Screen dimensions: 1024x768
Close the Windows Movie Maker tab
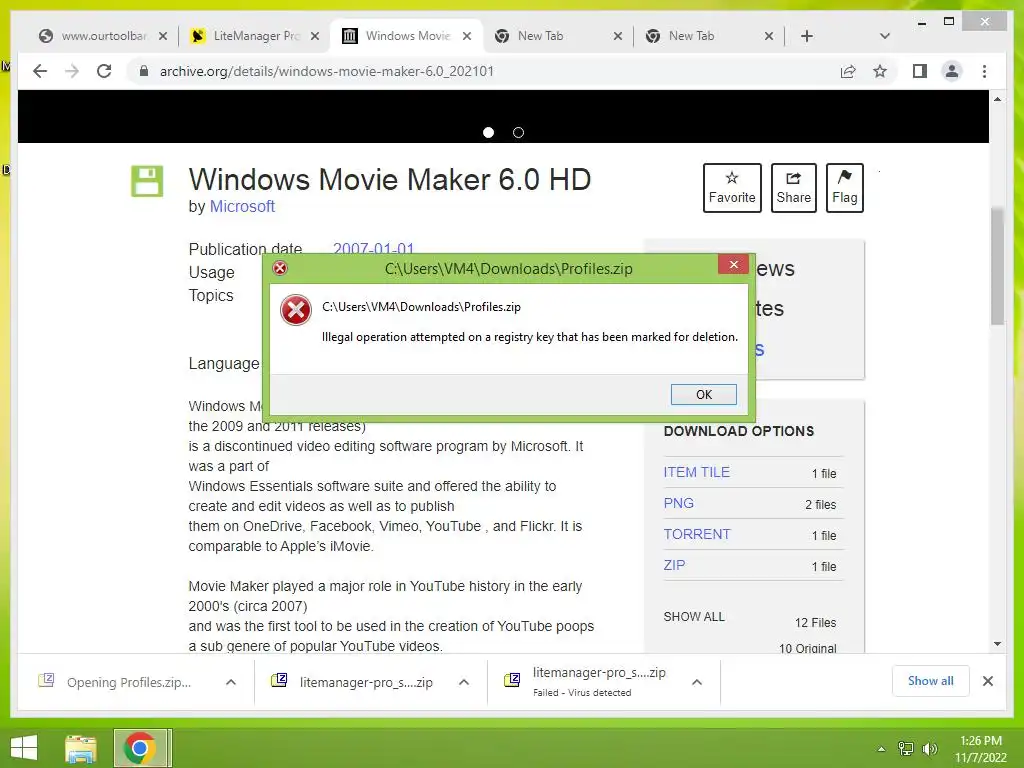point(467,36)
